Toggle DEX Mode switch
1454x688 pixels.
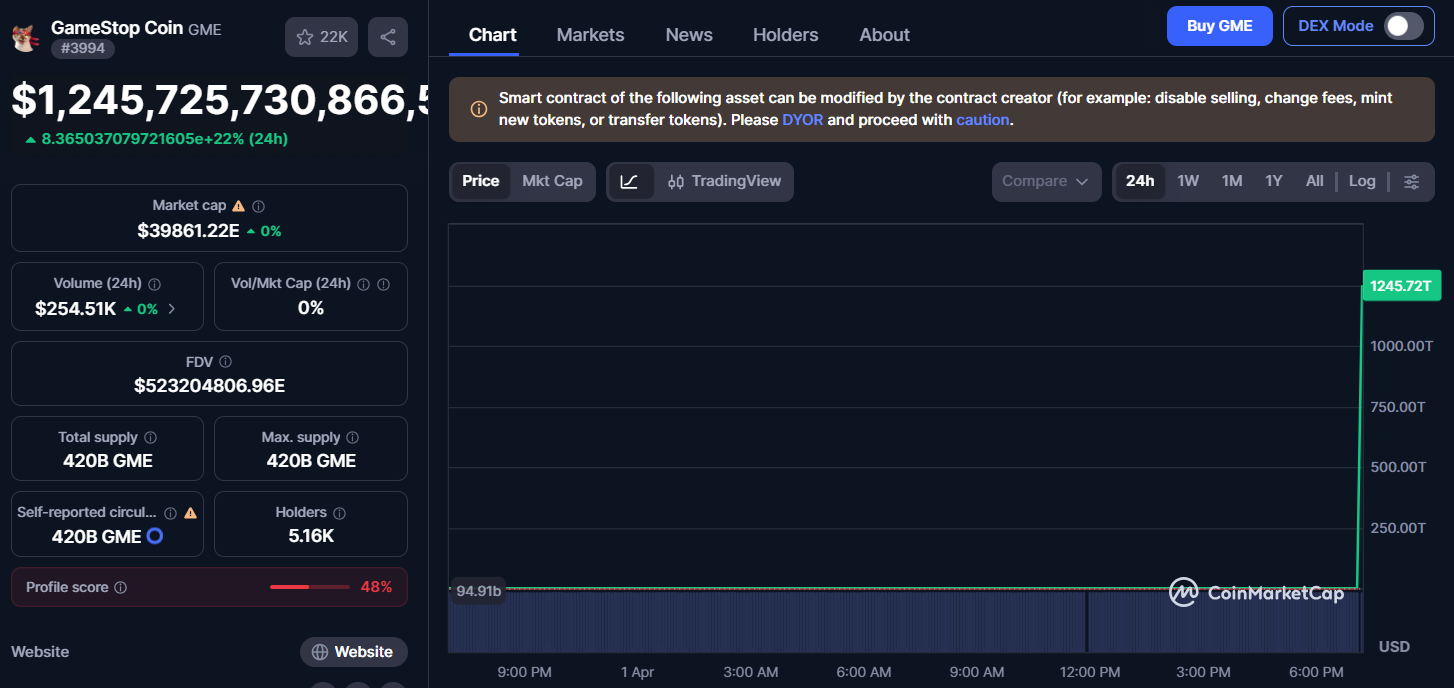(x=1403, y=26)
